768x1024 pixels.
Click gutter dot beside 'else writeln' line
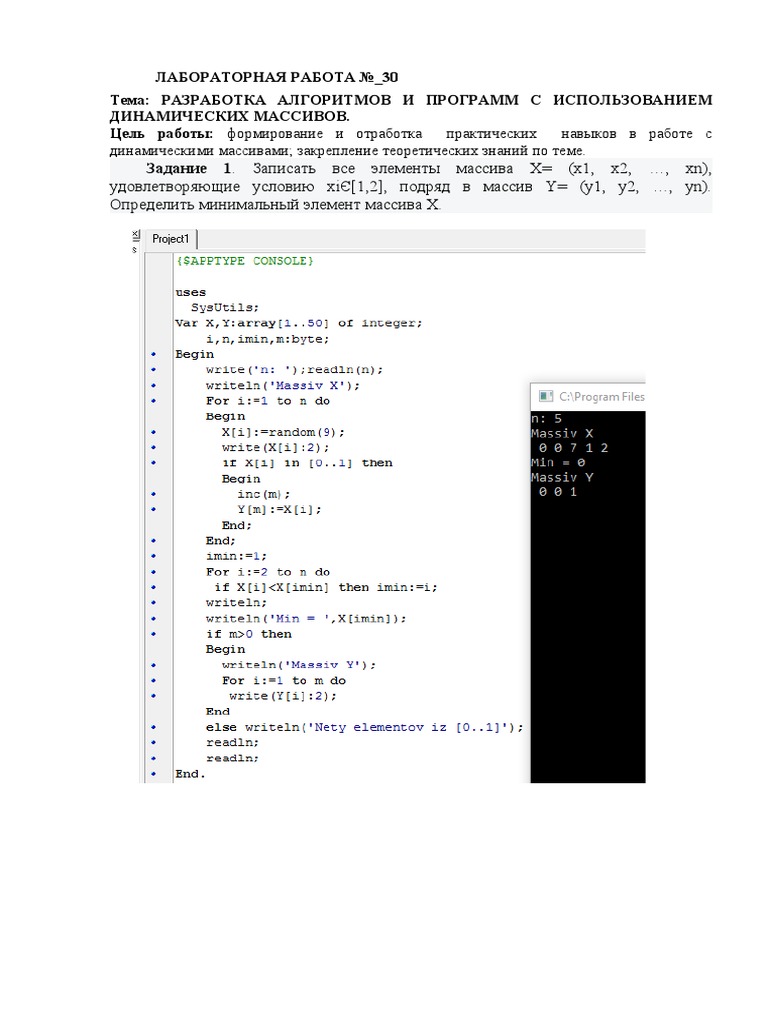click(x=154, y=727)
